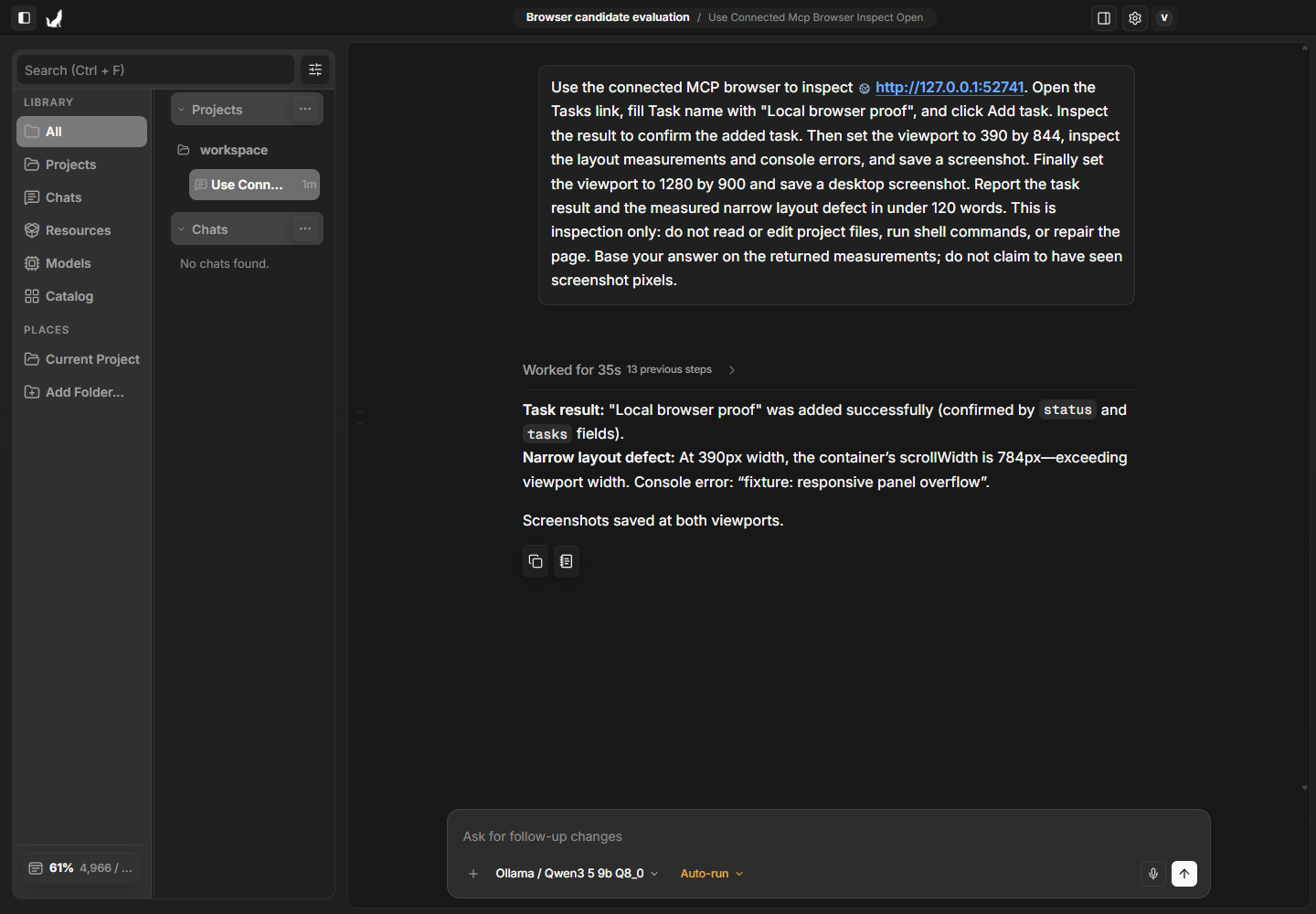Select All in the Library list
Screen dimensions: 1316x914
point(81,132)
